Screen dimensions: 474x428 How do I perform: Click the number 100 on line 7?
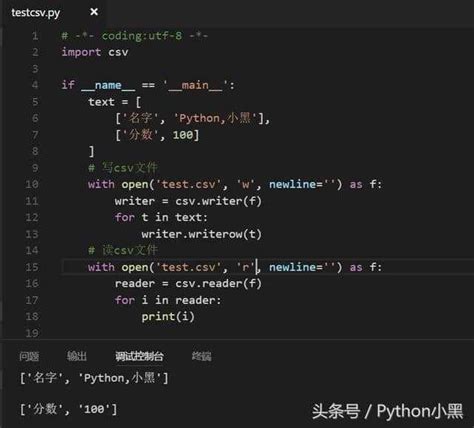coord(183,135)
